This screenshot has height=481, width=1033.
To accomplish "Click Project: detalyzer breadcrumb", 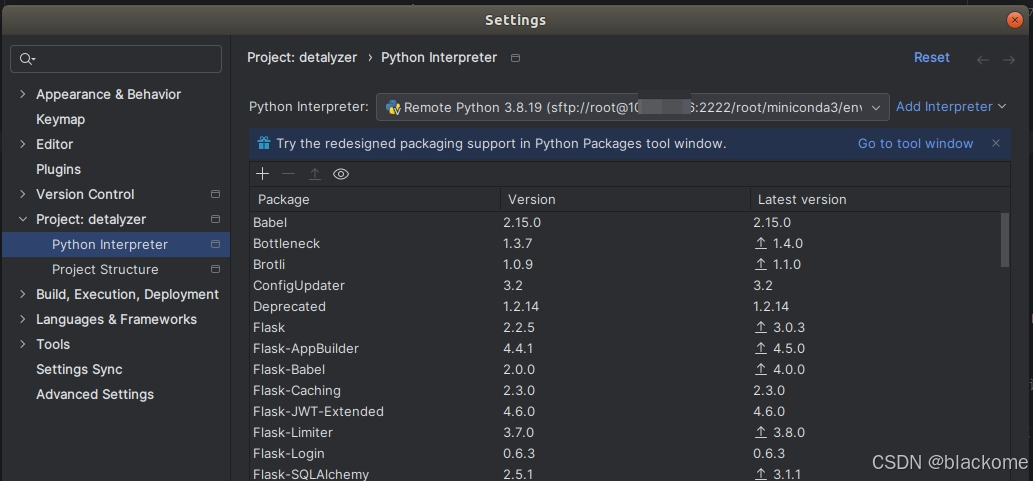I will (x=302, y=58).
